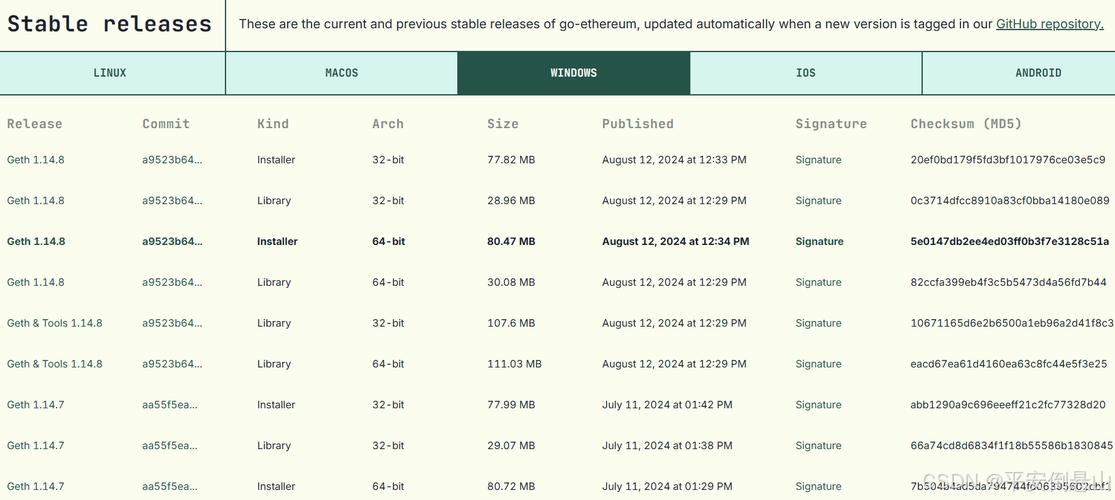Open Signature for 77.82 MB installer
The height and width of the screenshot is (500, 1115).
coord(818,160)
